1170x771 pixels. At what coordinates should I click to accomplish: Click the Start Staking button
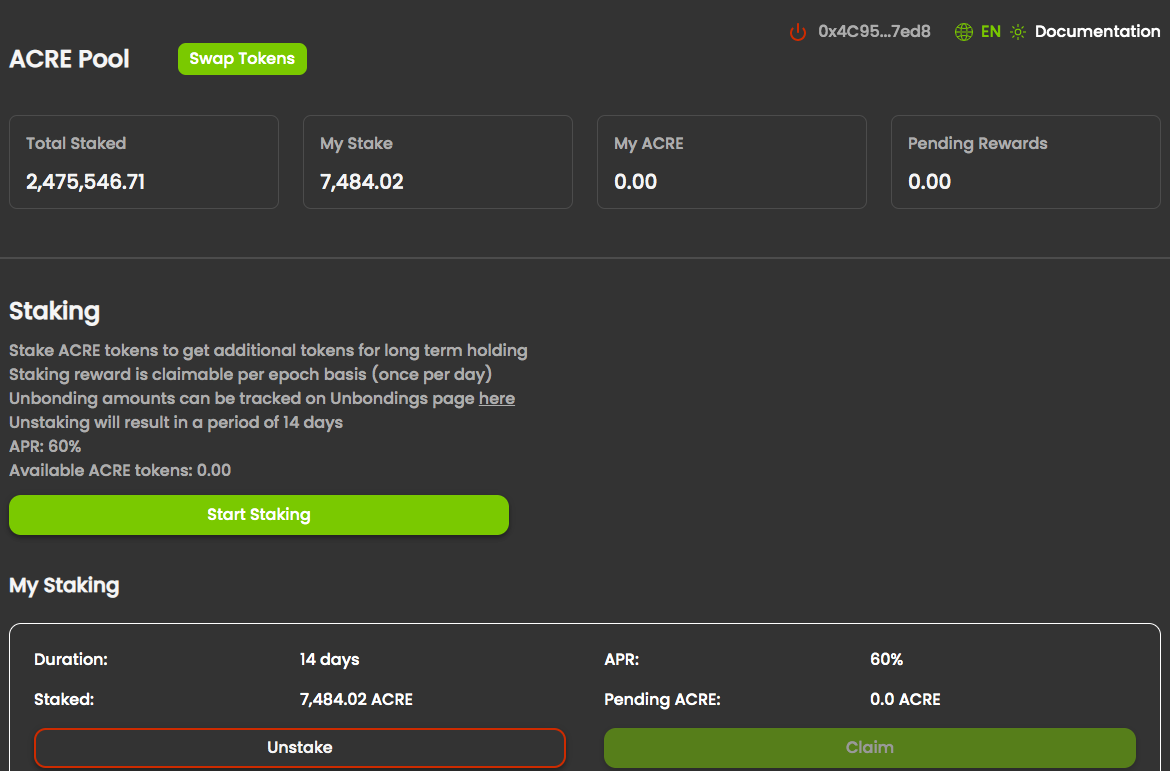259,515
